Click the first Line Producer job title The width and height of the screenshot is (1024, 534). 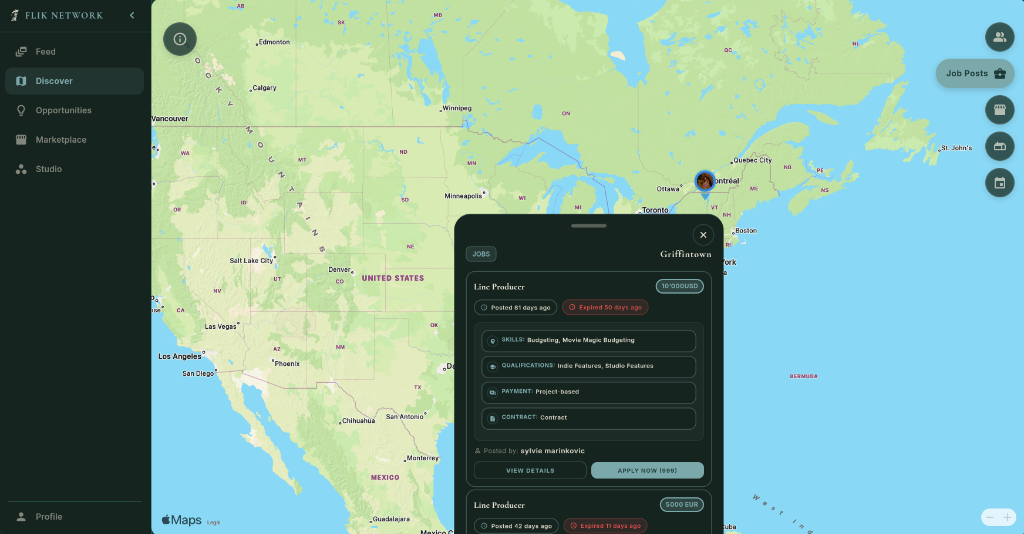click(499, 287)
